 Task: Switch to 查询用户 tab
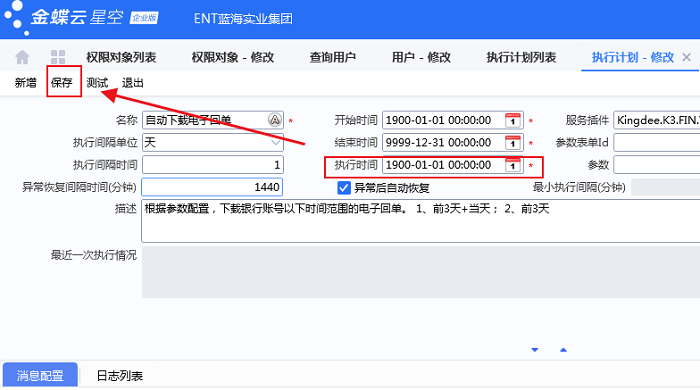333,57
